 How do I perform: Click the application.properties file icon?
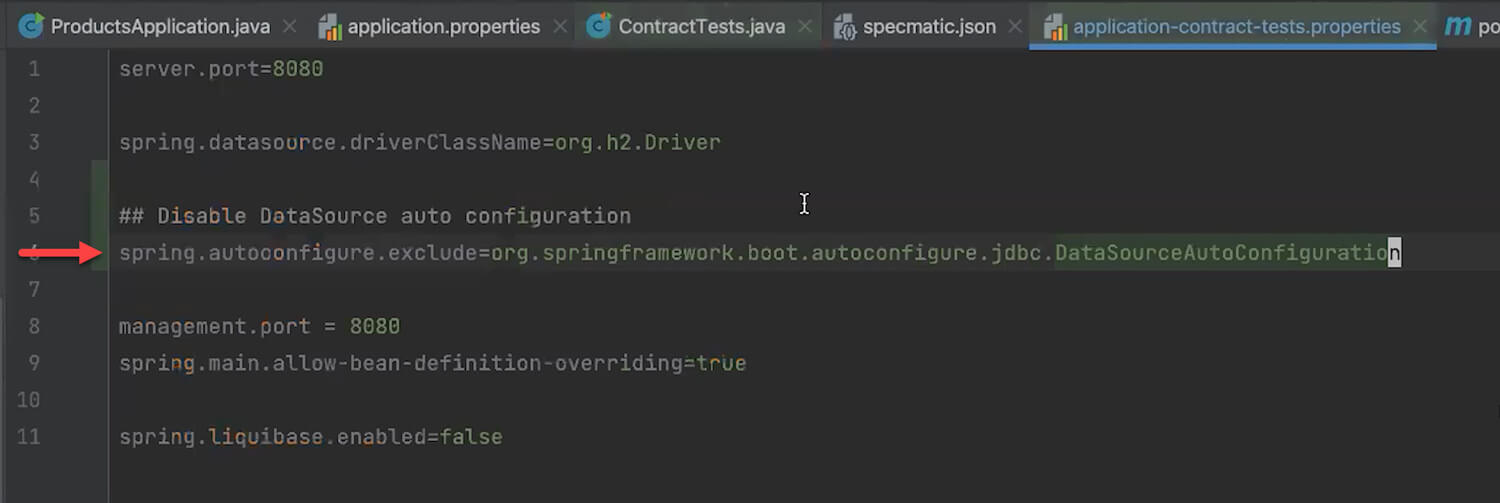click(x=330, y=27)
